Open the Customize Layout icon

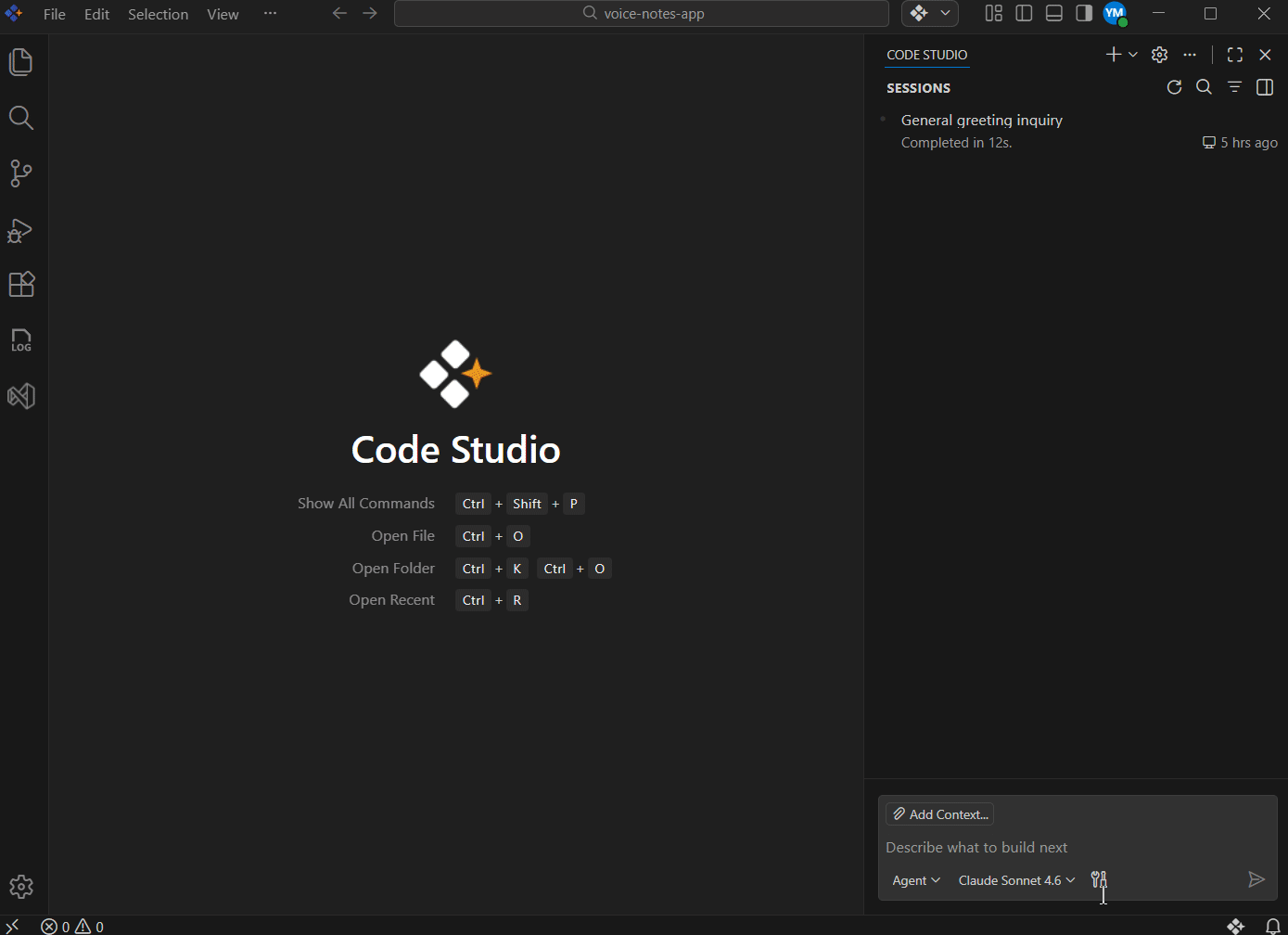point(994,13)
